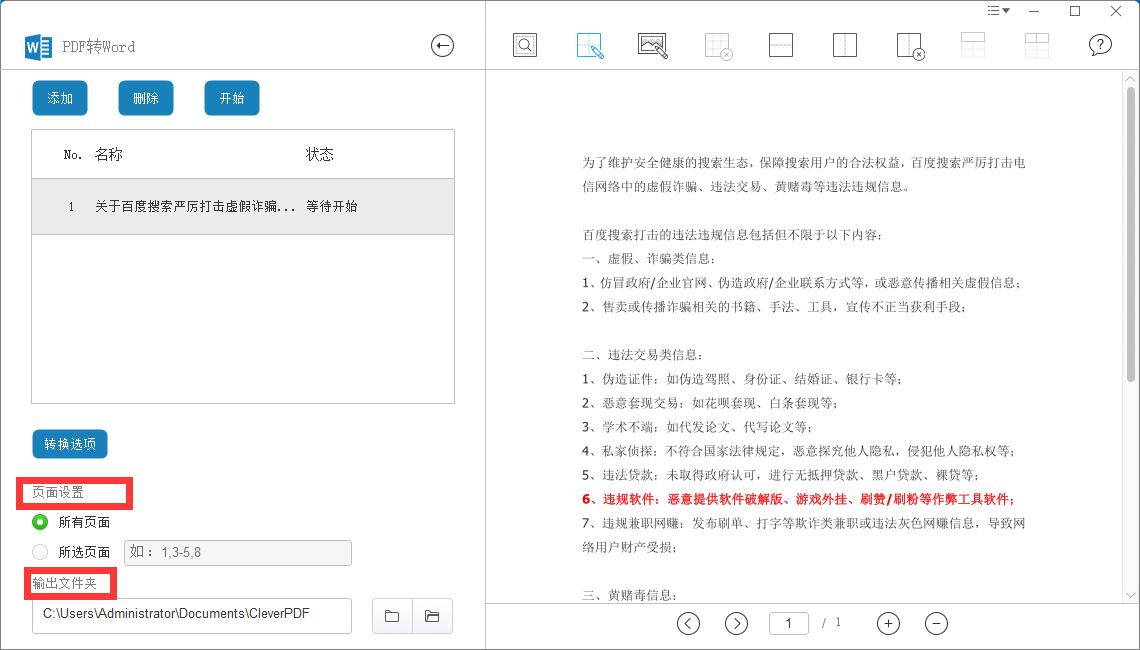Click the page range input field
The height and width of the screenshot is (650, 1140).
(237, 553)
